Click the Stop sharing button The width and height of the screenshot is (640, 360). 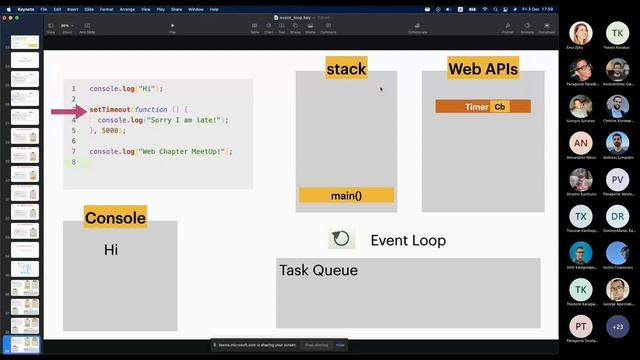(x=316, y=345)
